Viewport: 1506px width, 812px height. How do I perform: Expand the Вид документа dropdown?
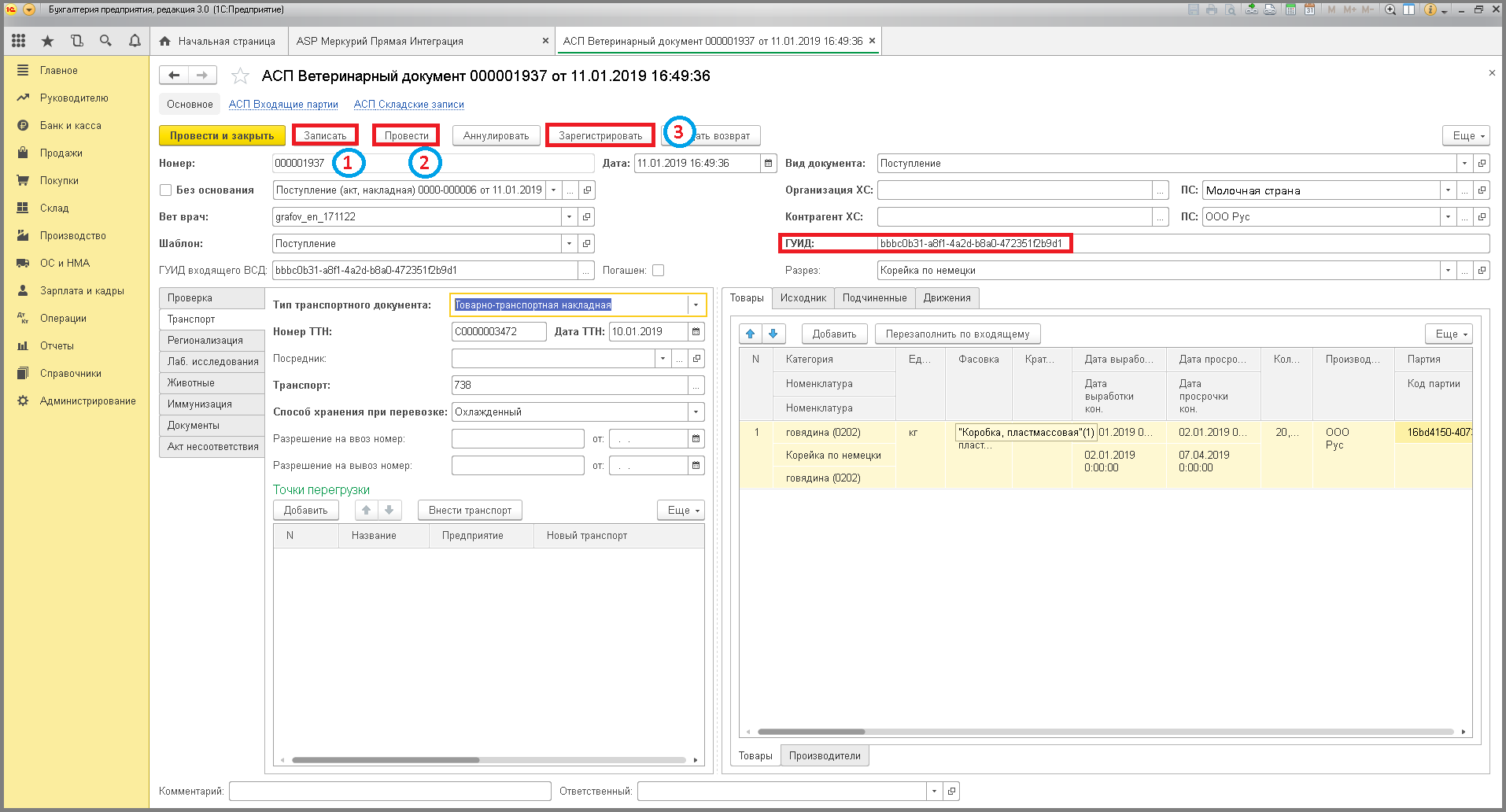(1464, 163)
